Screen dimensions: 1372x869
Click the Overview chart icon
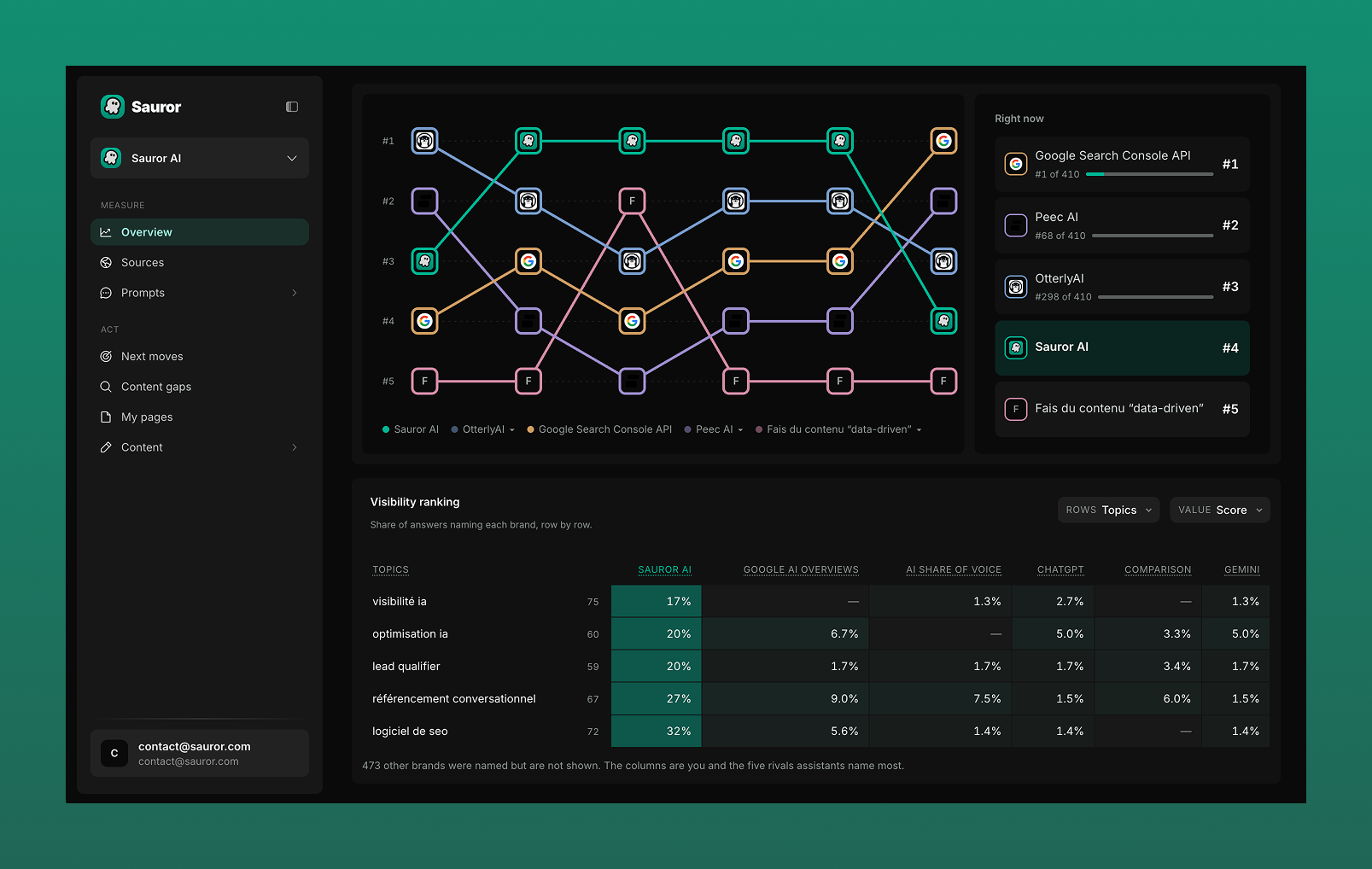pos(106,232)
